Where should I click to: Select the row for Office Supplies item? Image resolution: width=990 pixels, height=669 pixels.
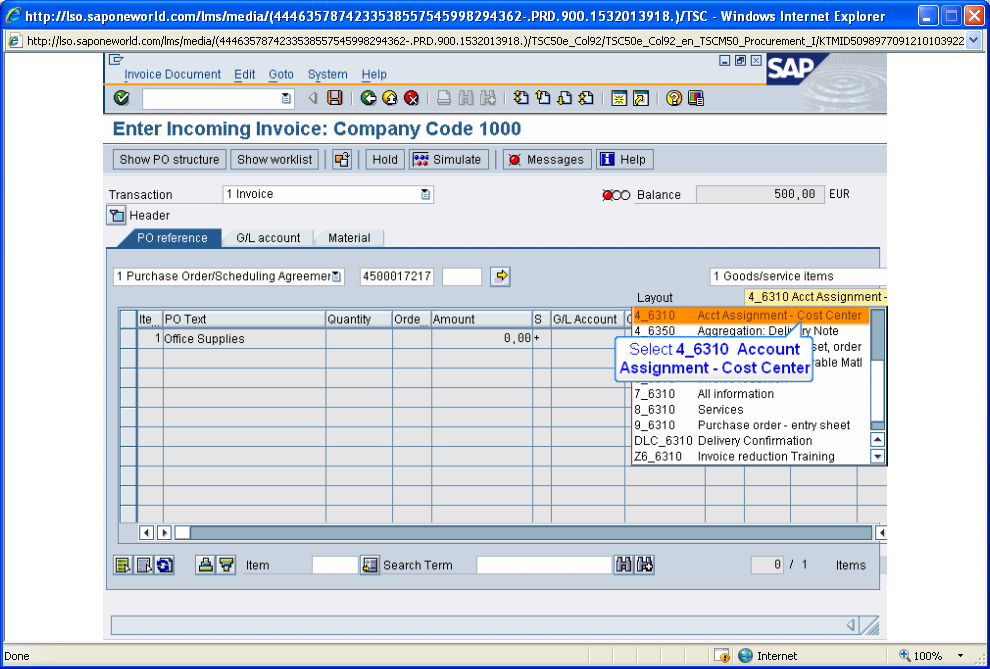point(129,338)
